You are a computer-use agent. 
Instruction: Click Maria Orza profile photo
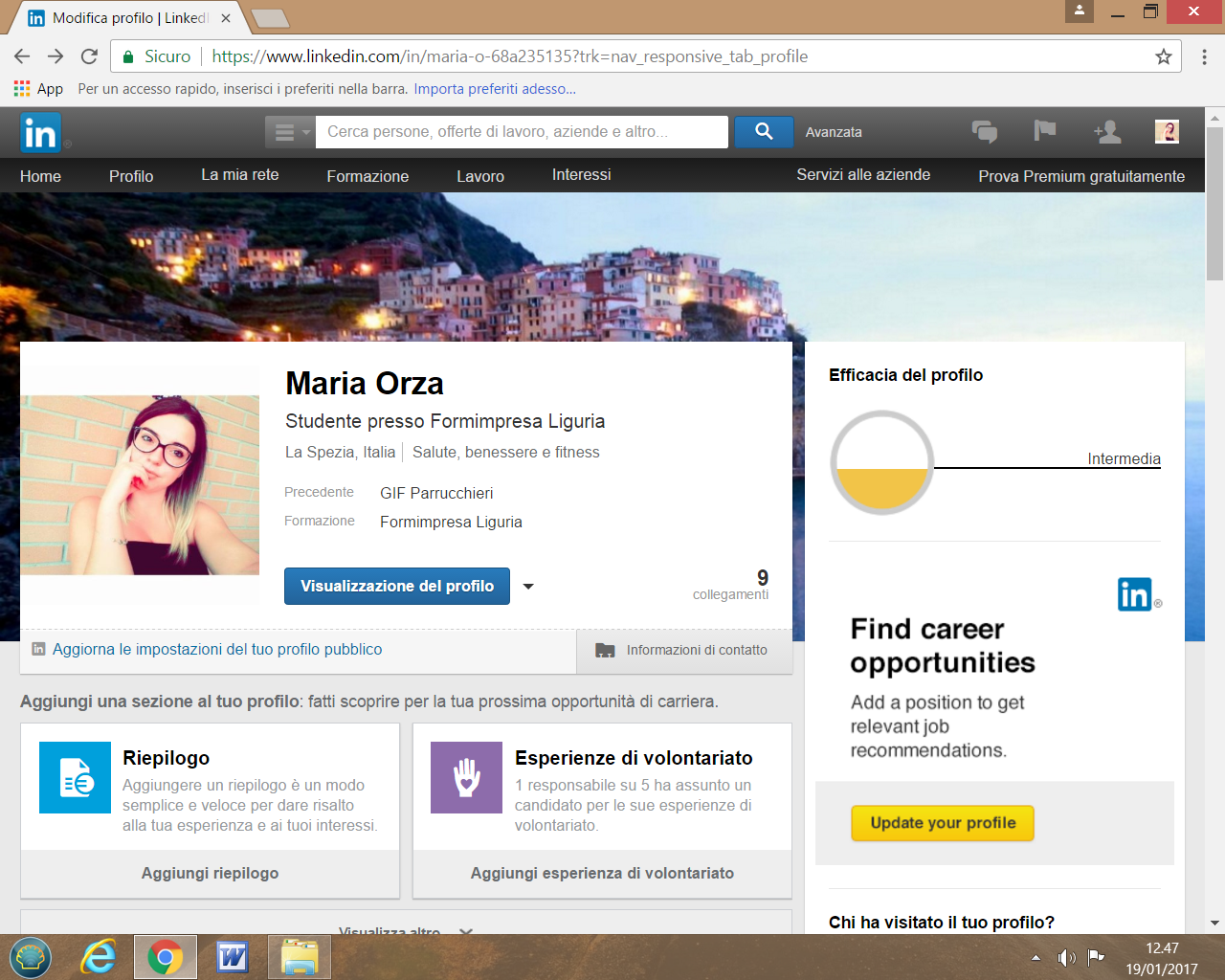(x=140, y=485)
